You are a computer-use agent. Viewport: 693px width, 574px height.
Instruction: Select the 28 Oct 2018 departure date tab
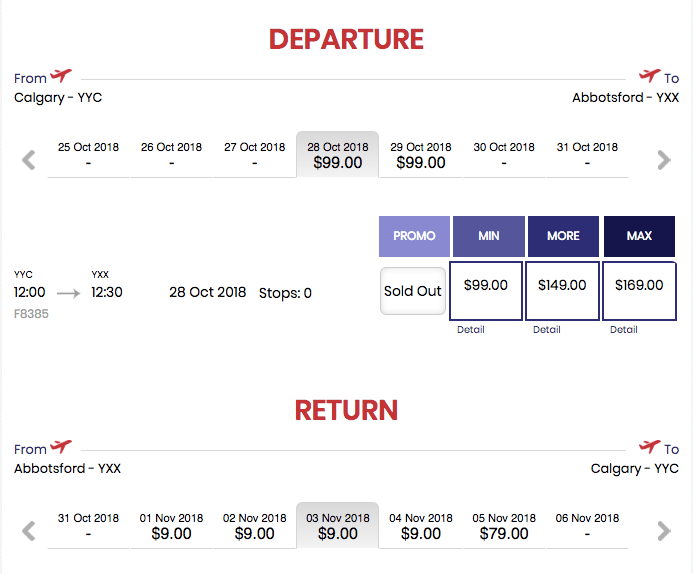[x=338, y=154]
